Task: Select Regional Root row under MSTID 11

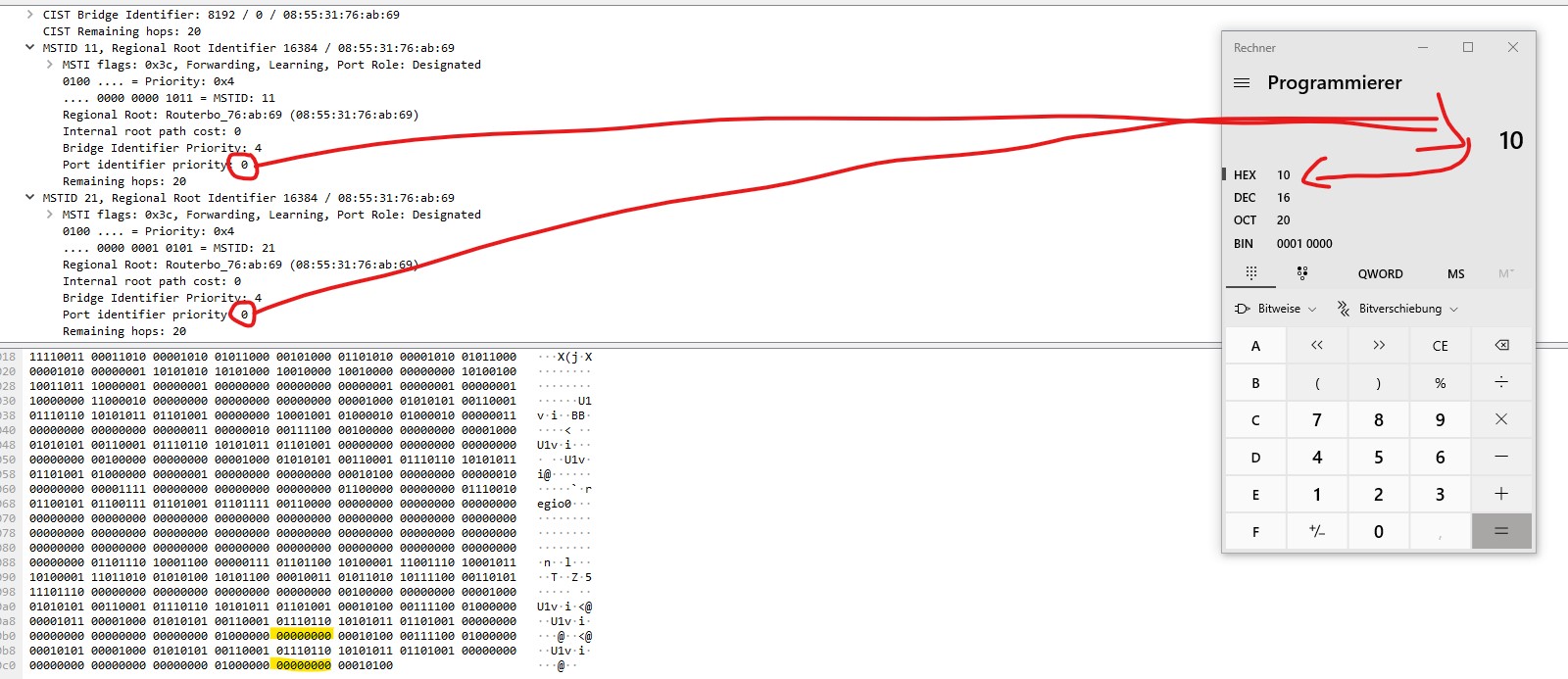Action: (x=240, y=115)
